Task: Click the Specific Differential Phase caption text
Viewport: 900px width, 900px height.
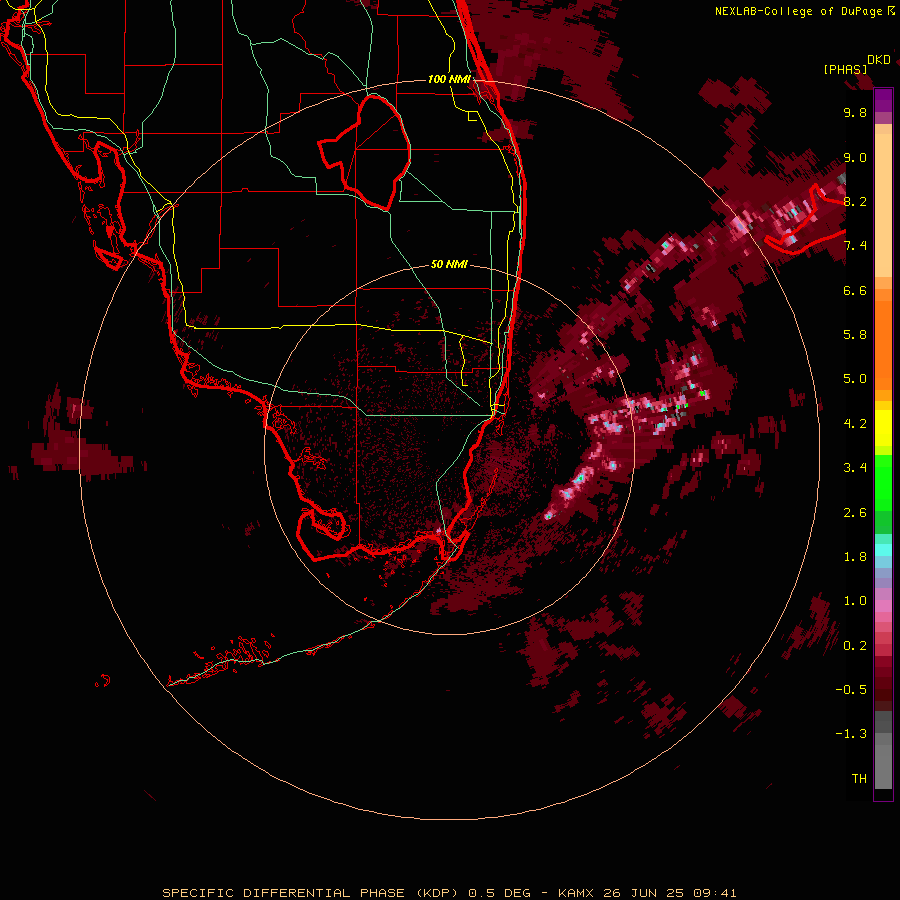Action: pyautogui.click(x=449, y=893)
